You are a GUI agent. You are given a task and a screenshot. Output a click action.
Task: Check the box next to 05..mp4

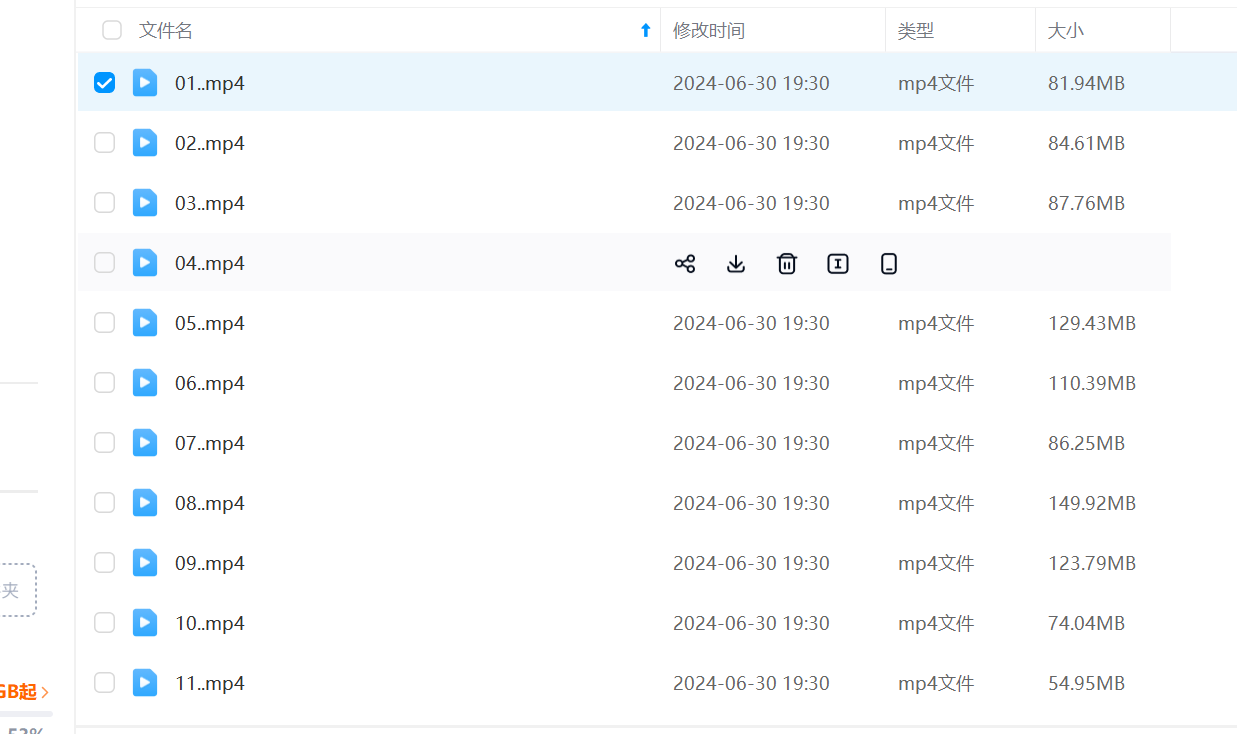tap(105, 323)
